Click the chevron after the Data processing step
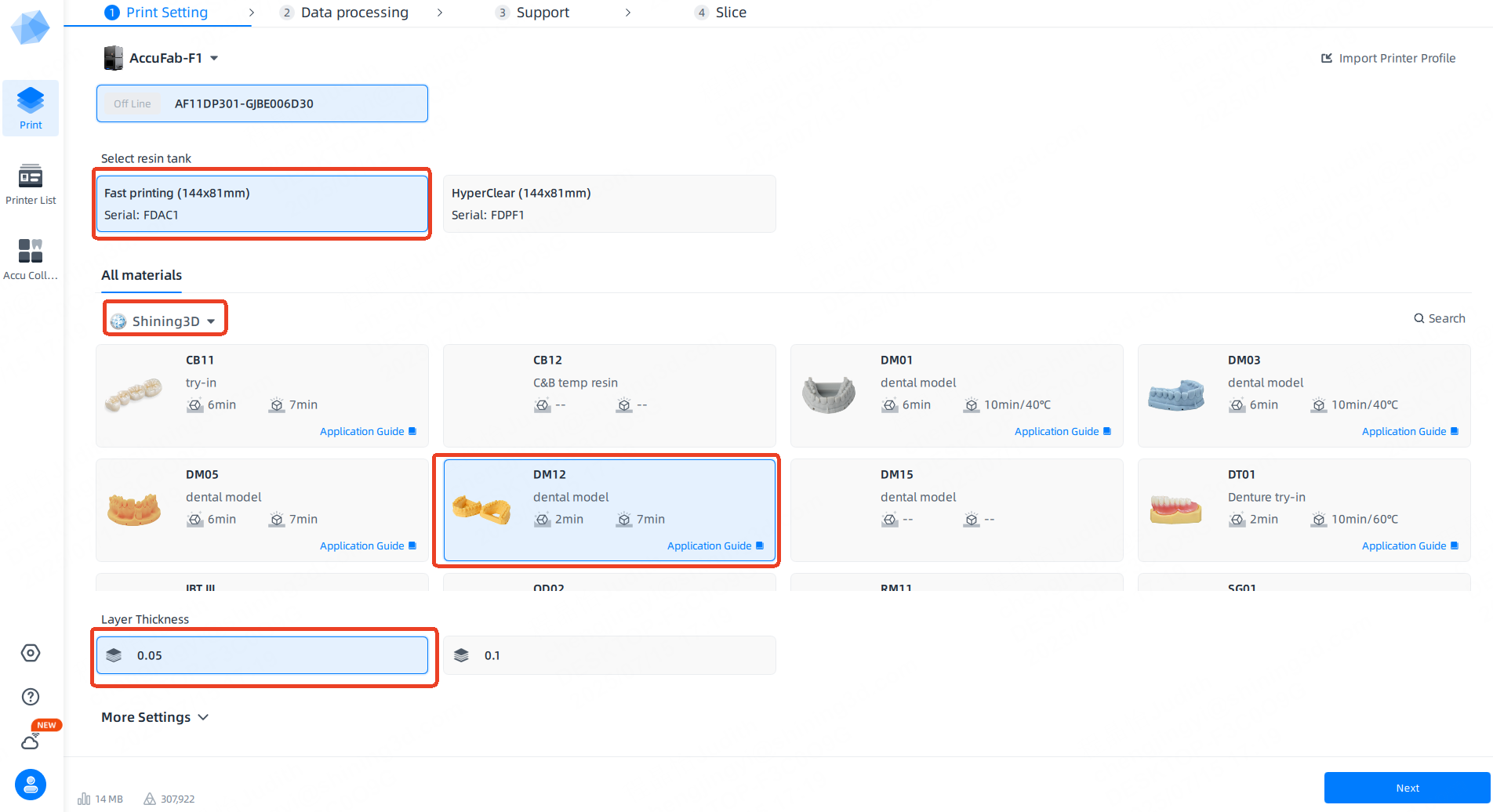The width and height of the screenshot is (1493, 812). pyautogui.click(x=439, y=13)
